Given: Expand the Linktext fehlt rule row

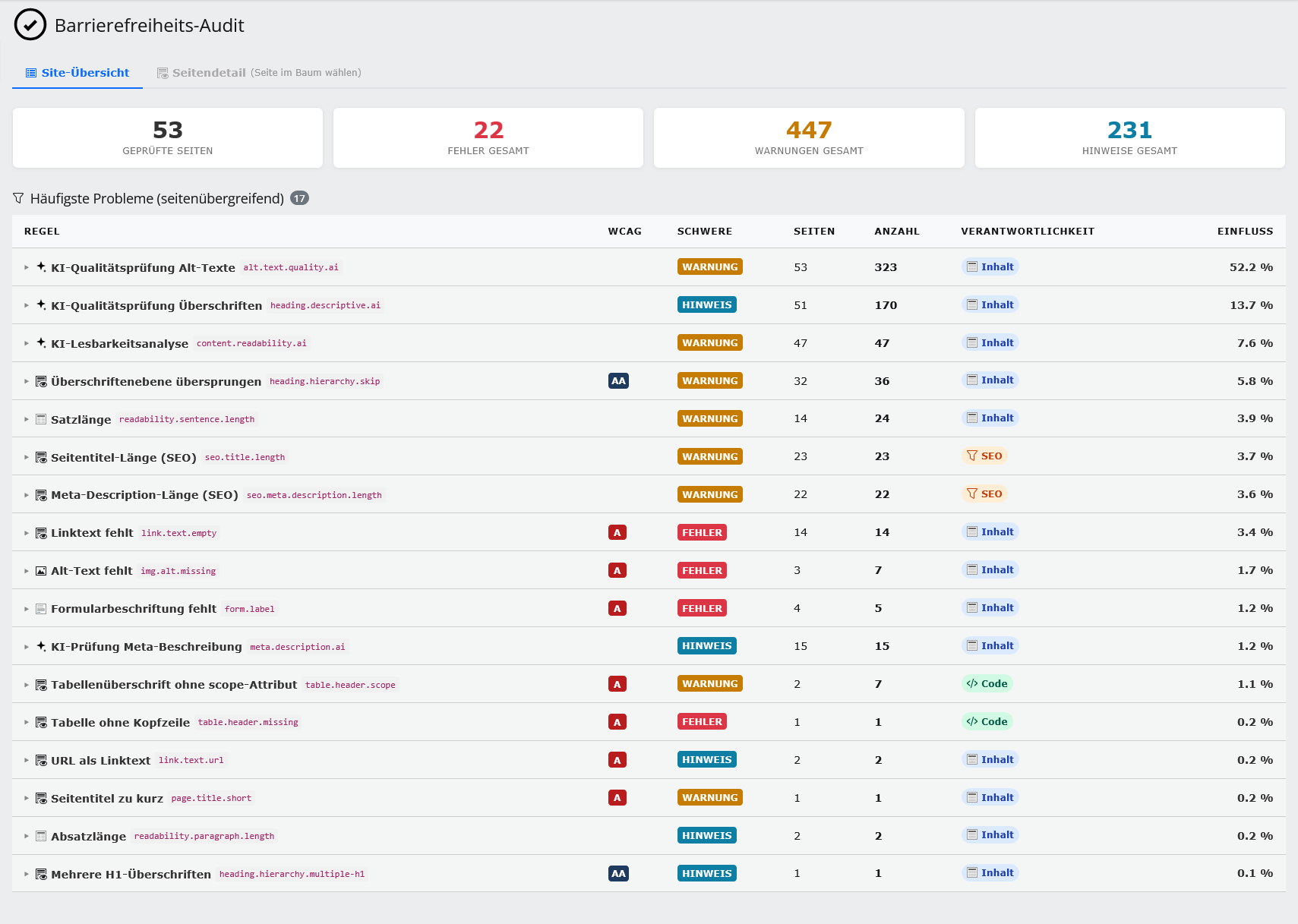Looking at the screenshot, I should [26, 533].
